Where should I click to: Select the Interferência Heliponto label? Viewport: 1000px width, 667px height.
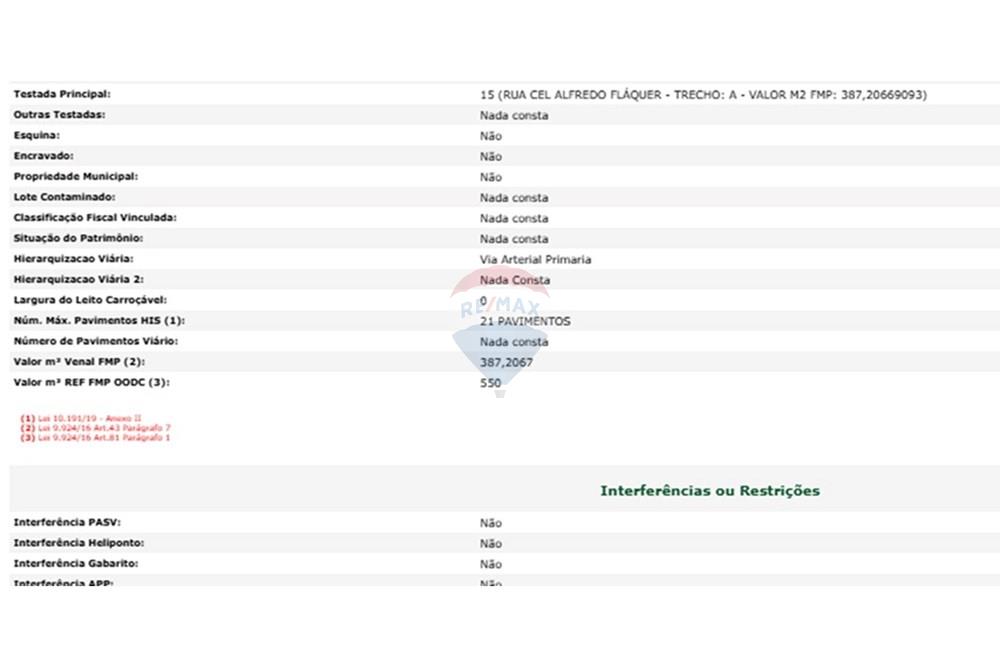click(x=76, y=543)
